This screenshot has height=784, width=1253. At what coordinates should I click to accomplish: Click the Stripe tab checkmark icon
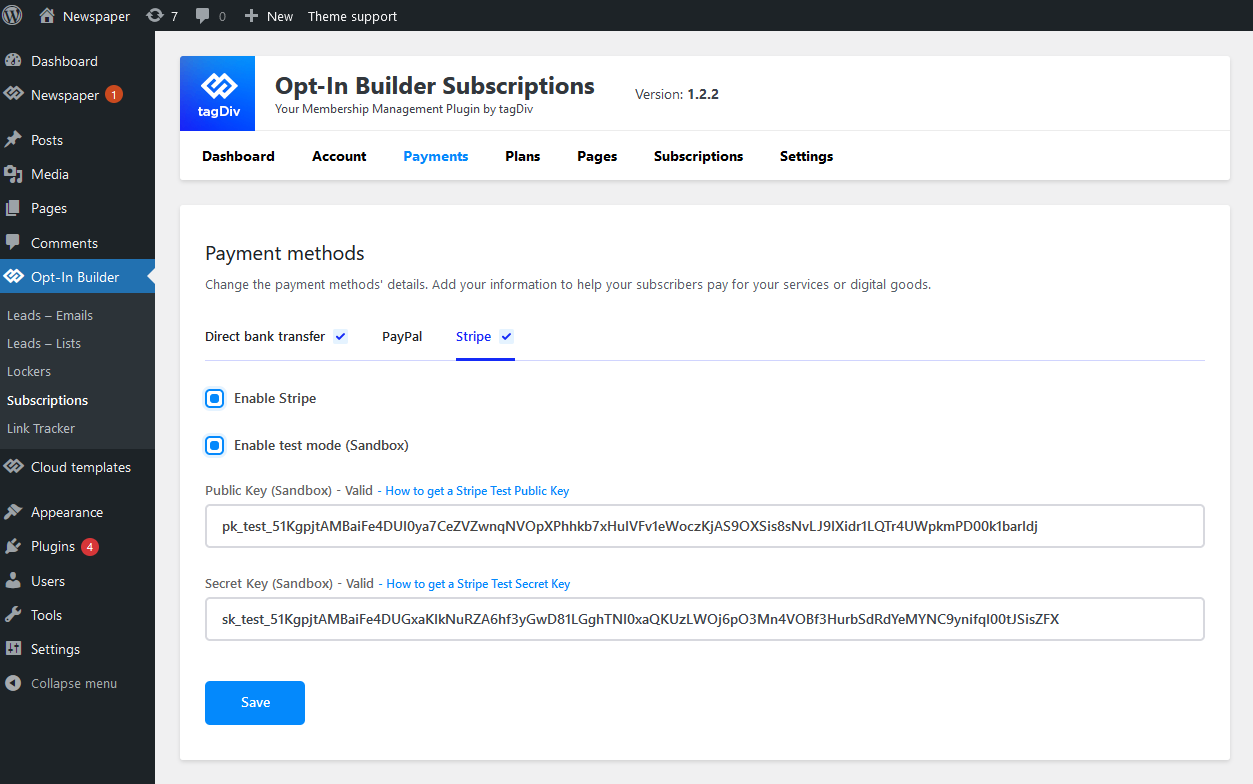[506, 336]
